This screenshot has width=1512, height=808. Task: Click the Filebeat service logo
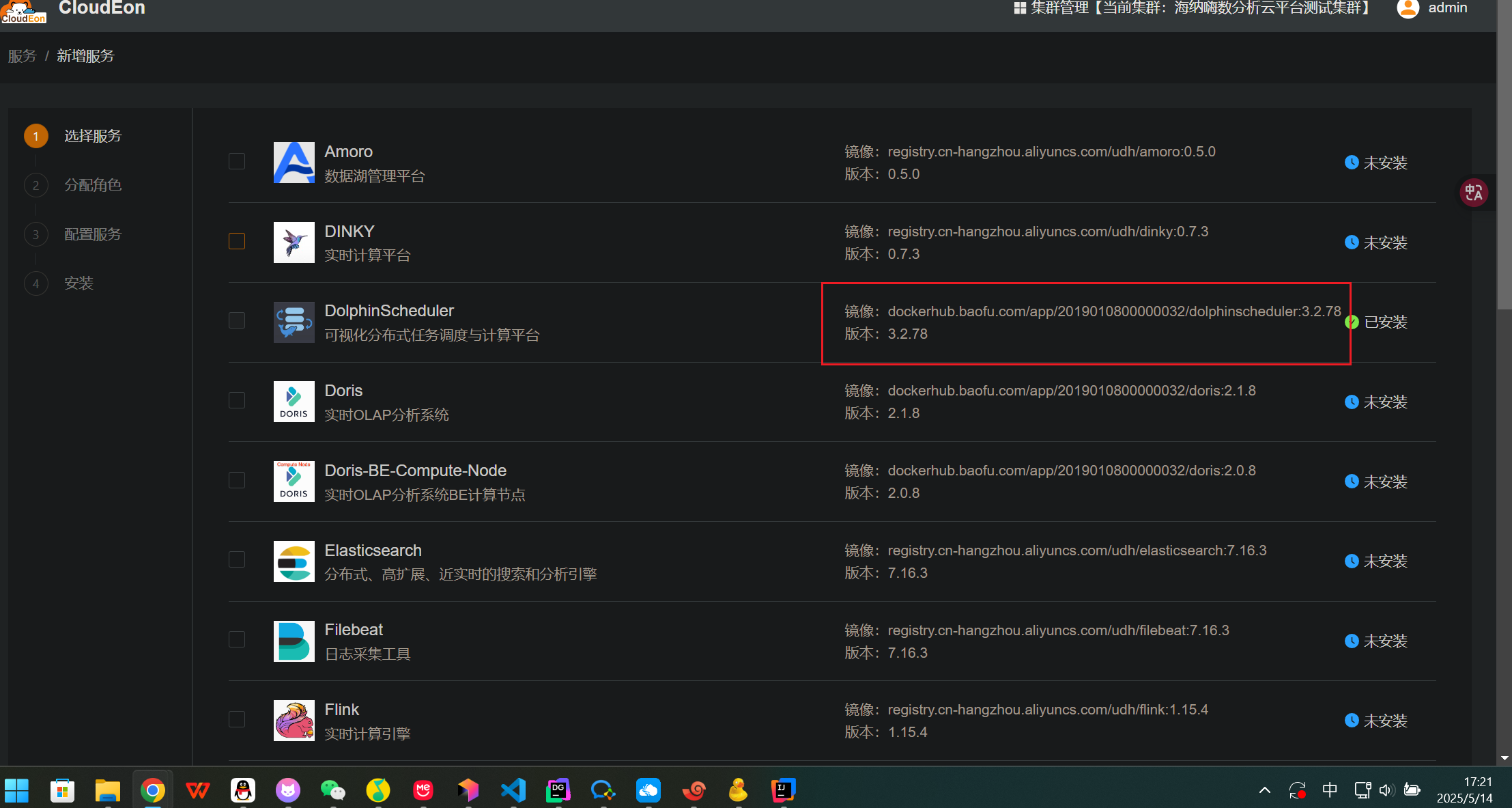tap(294, 641)
